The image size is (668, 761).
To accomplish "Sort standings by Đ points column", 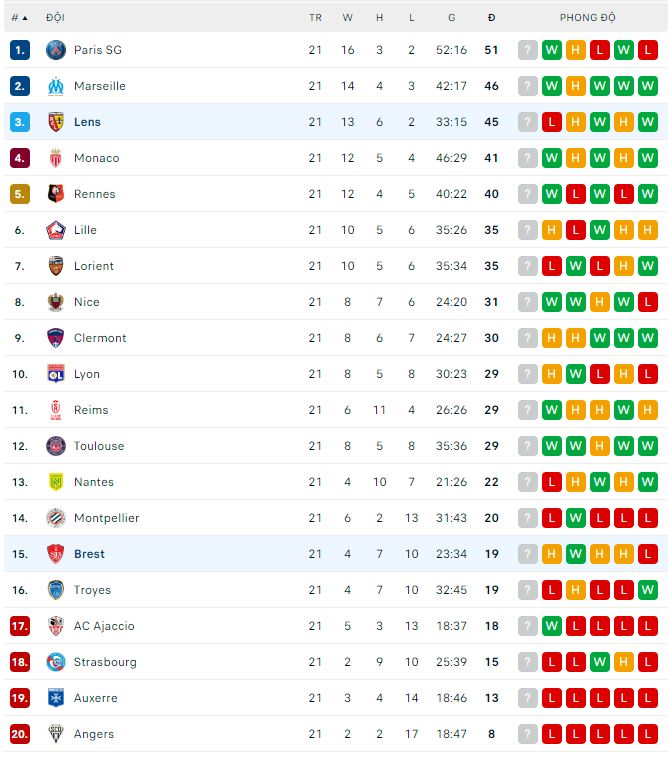I will pyautogui.click(x=491, y=18).
